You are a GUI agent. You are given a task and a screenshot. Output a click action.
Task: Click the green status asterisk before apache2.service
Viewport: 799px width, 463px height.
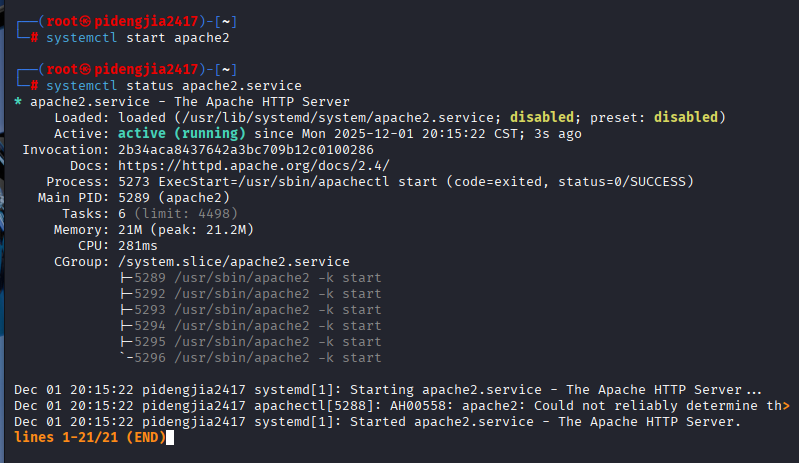[x=19, y=102]
